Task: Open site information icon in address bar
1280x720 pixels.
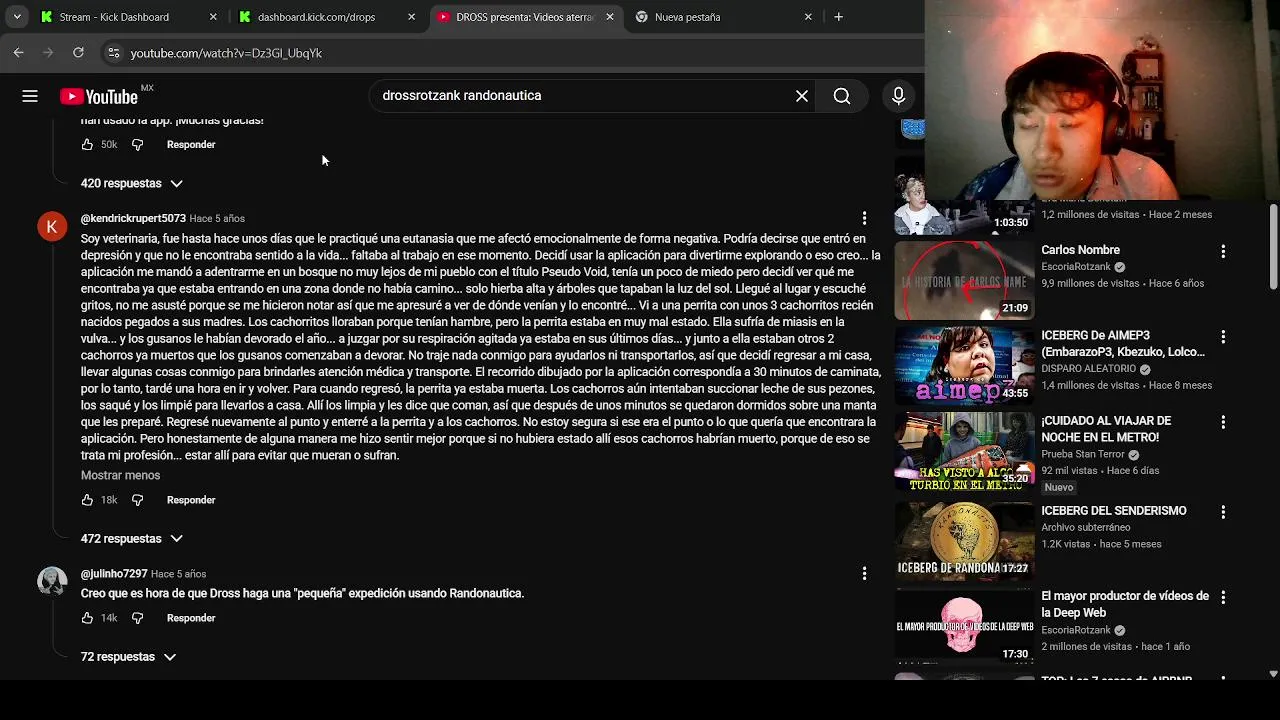Action: pyautogui.click(x=113, y=53)
